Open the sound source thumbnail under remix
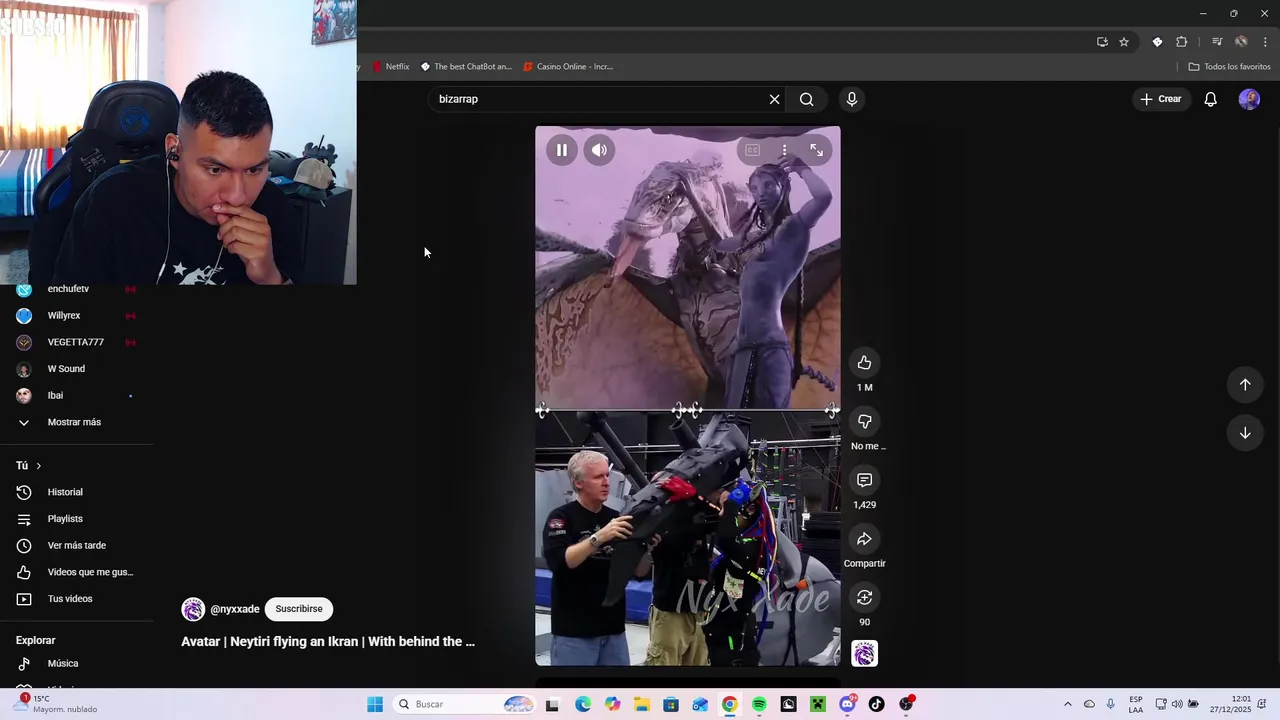 pos(864,653)
